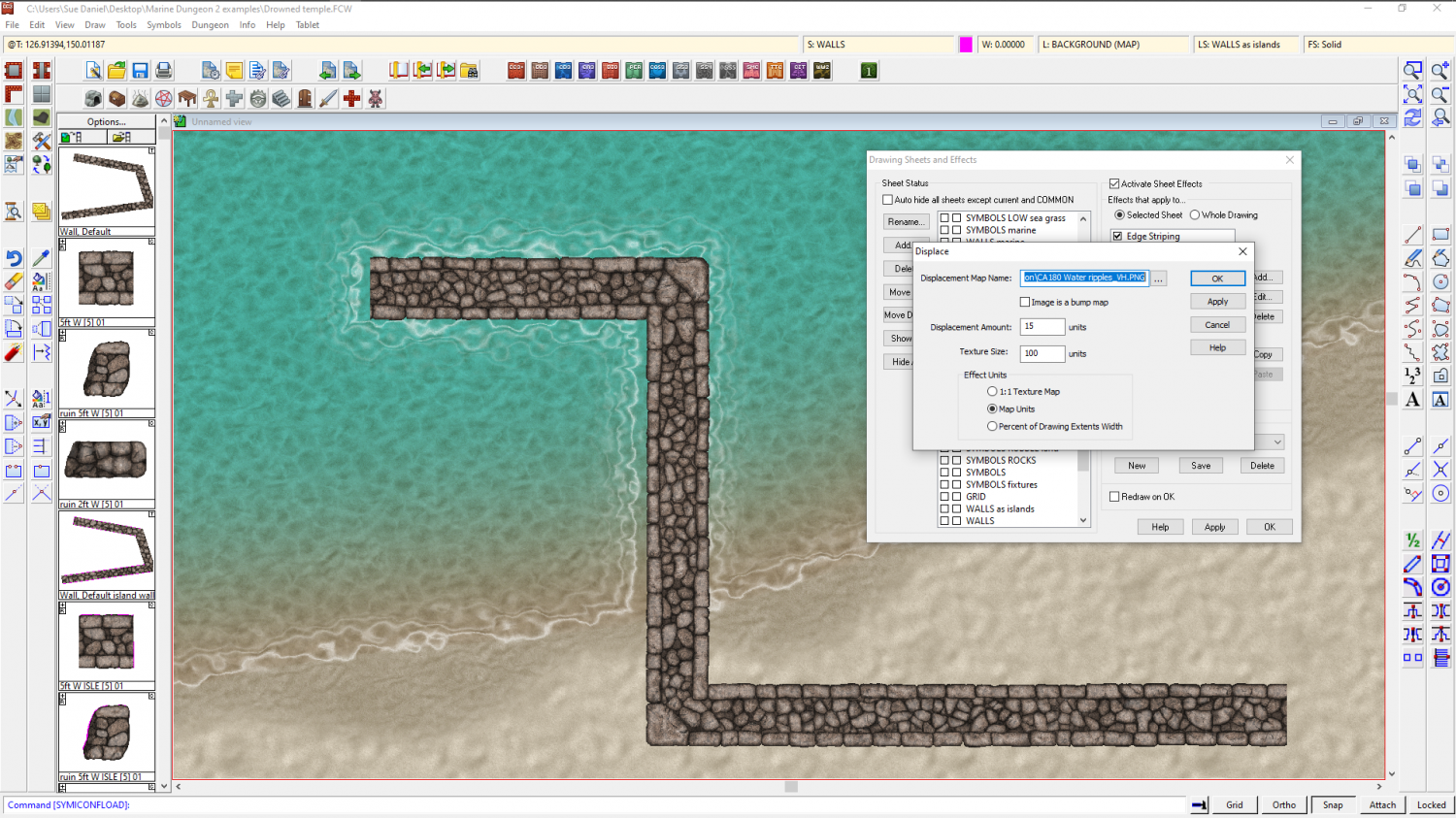Screen dimensions: 1456x818
Task: Click the magenta current color swatch
Action: (966, 45)
